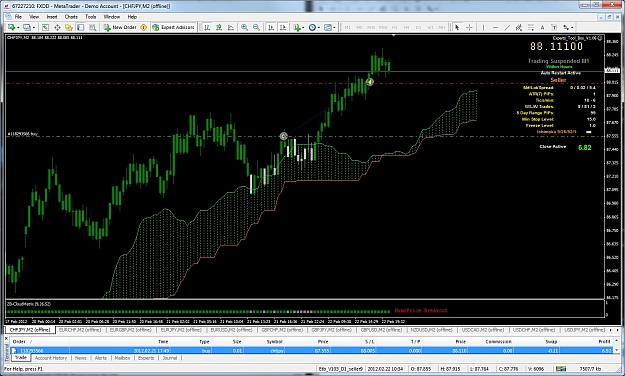Expand the Arrows objects dropdown arrow

(572, 28)
